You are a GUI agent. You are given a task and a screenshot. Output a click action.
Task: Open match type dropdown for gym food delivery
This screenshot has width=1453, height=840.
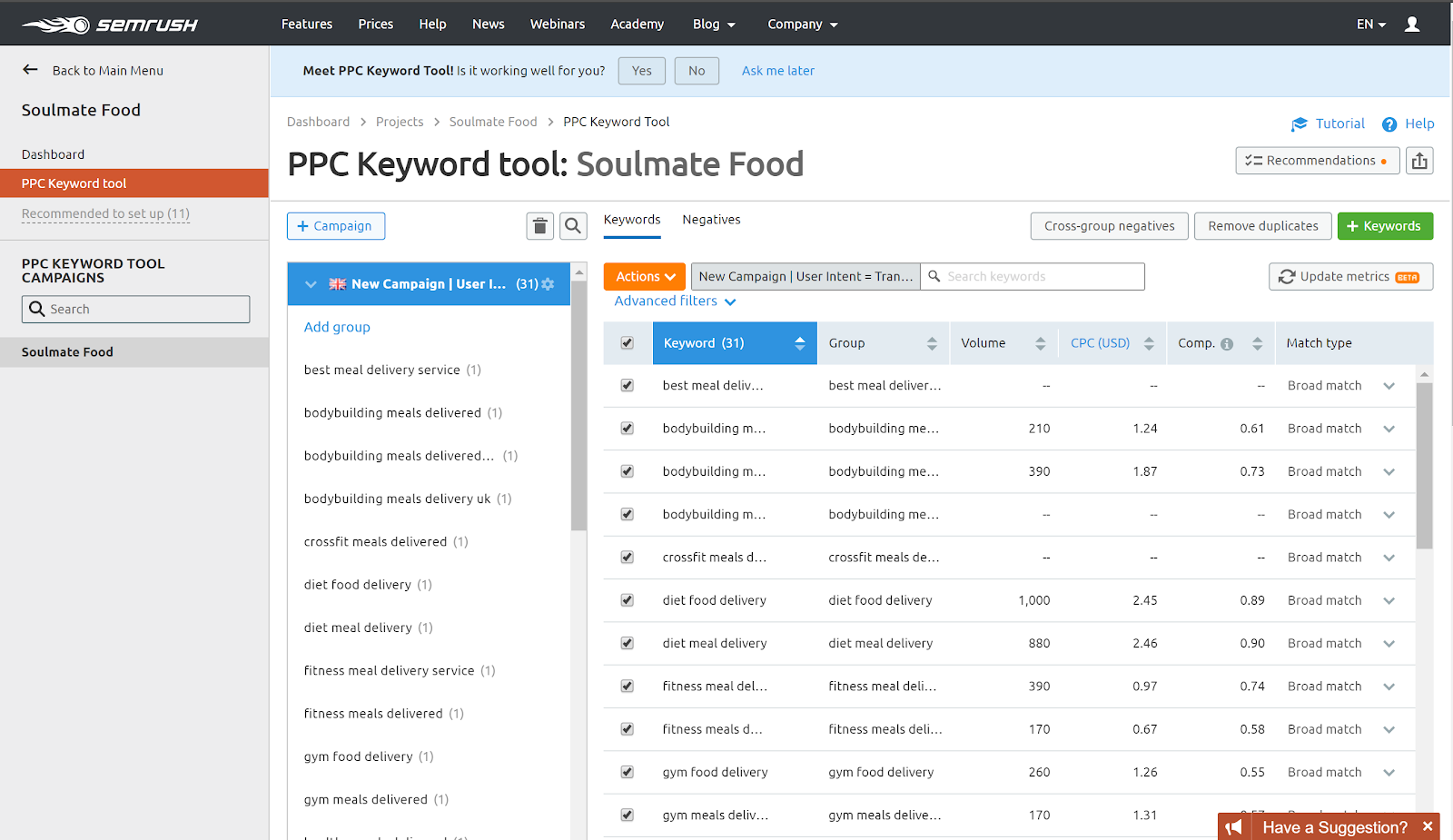click(x=1389, y=772)
